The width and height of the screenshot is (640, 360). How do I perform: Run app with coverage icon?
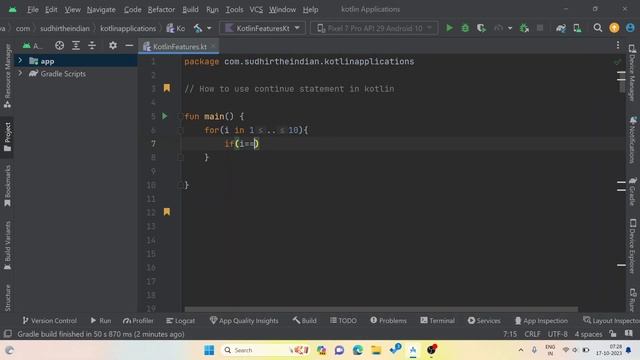pyautogui.click(x=481, y=28)
